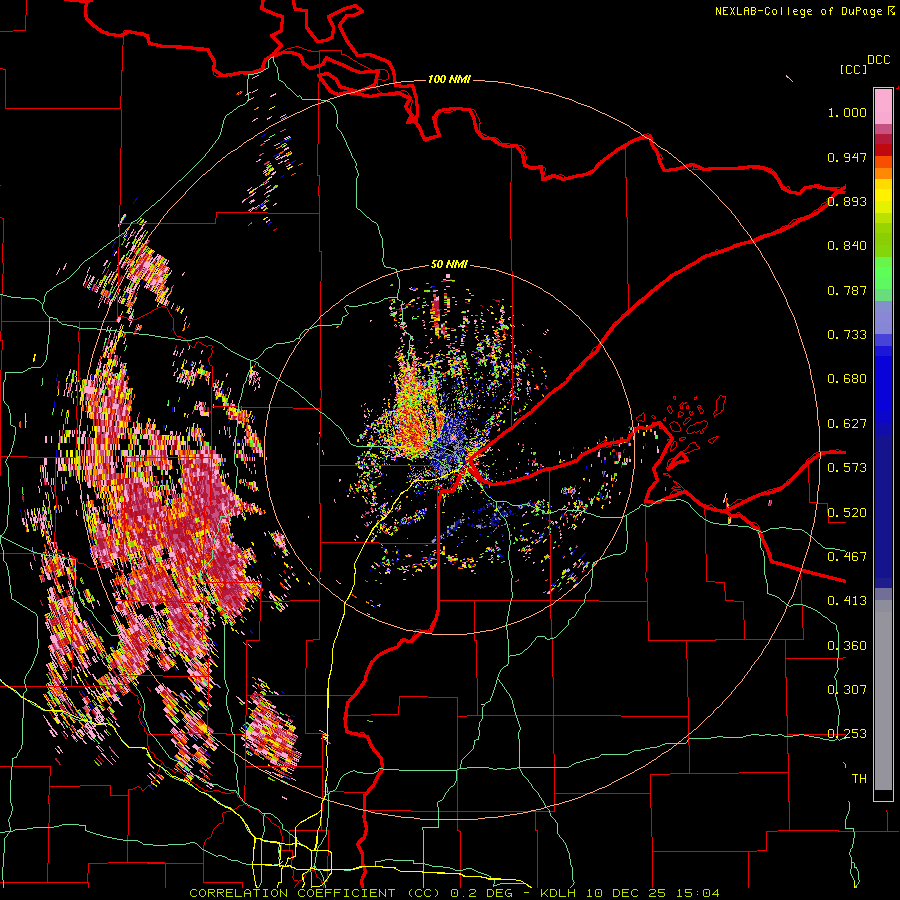Click the gray lower segment of color bar
900x900 pixels.
point(883,695)
